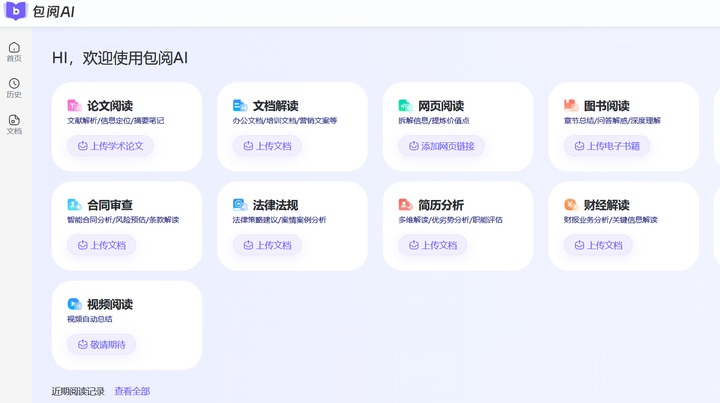Screen dimensions: 720x403
Task: Click 近期阅读记录 heading
Action: (78, 391)
